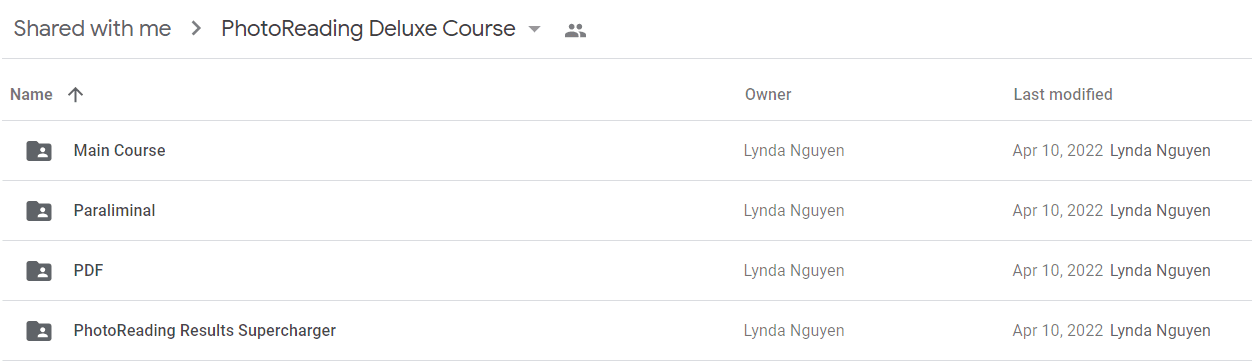
Task: Select the PDF shared folder icon
Action: [39, 271]
